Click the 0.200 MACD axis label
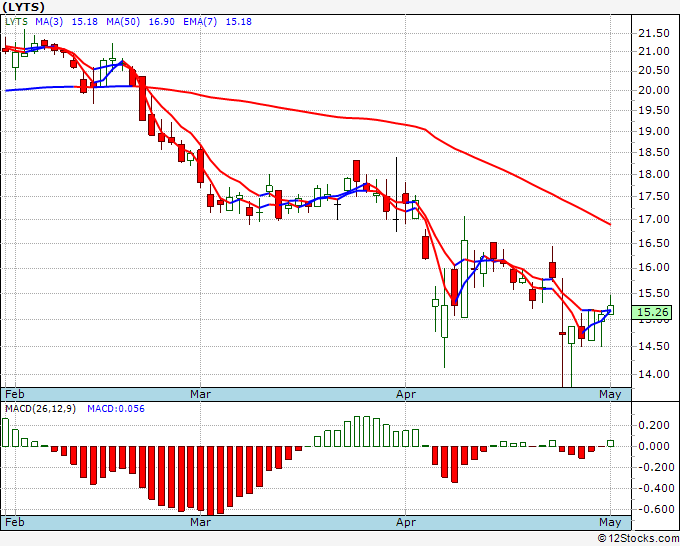This screenshot has height=546, width=680. point(654,425)
